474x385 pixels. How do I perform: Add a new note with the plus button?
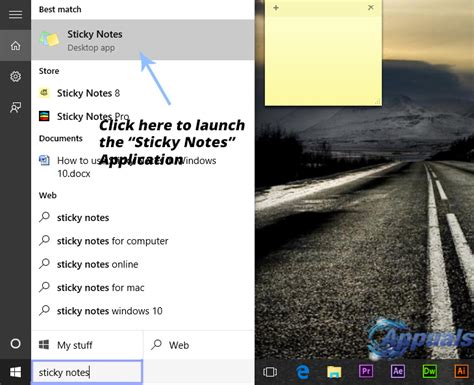click(276, 8)
